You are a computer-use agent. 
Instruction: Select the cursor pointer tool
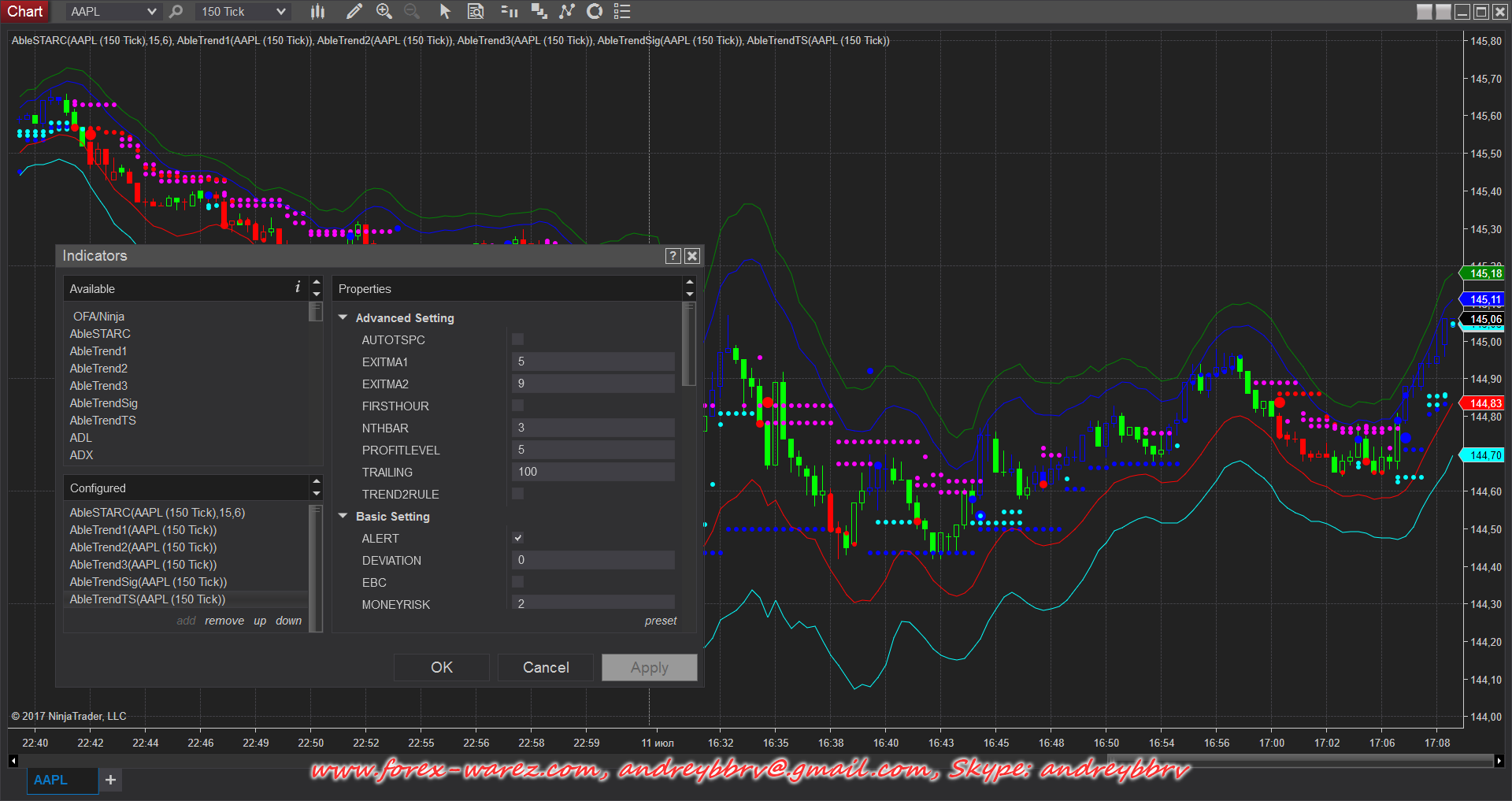(445, 11)
